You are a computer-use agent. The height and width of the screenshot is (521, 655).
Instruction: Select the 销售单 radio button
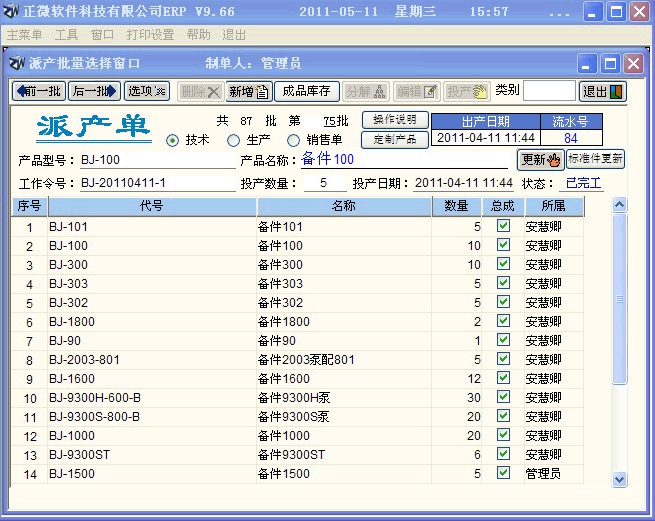coord(294,140)
